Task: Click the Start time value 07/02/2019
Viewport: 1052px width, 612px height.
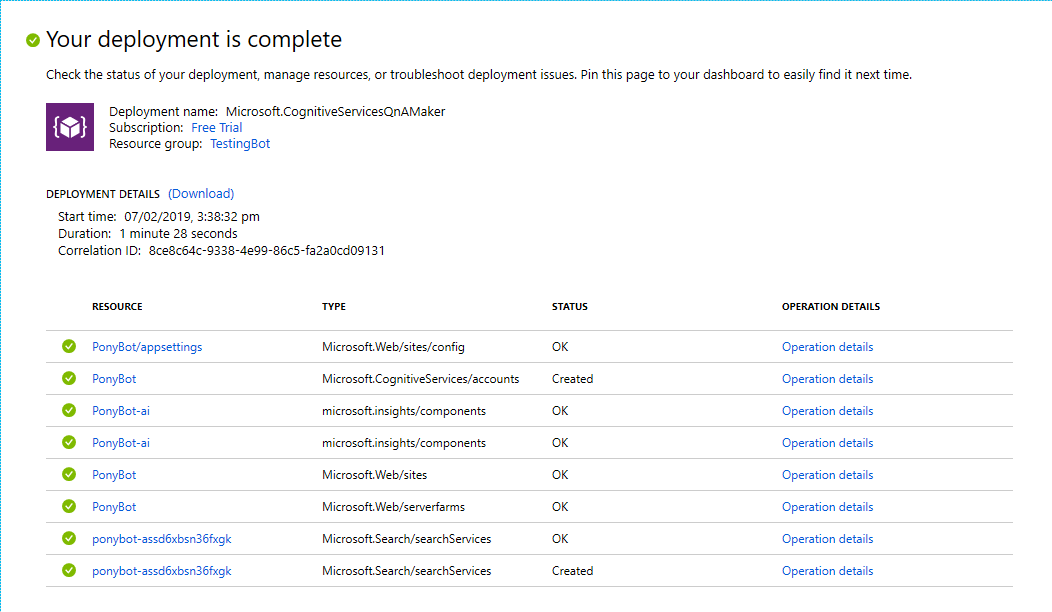Action: click(x=192, y=217)
